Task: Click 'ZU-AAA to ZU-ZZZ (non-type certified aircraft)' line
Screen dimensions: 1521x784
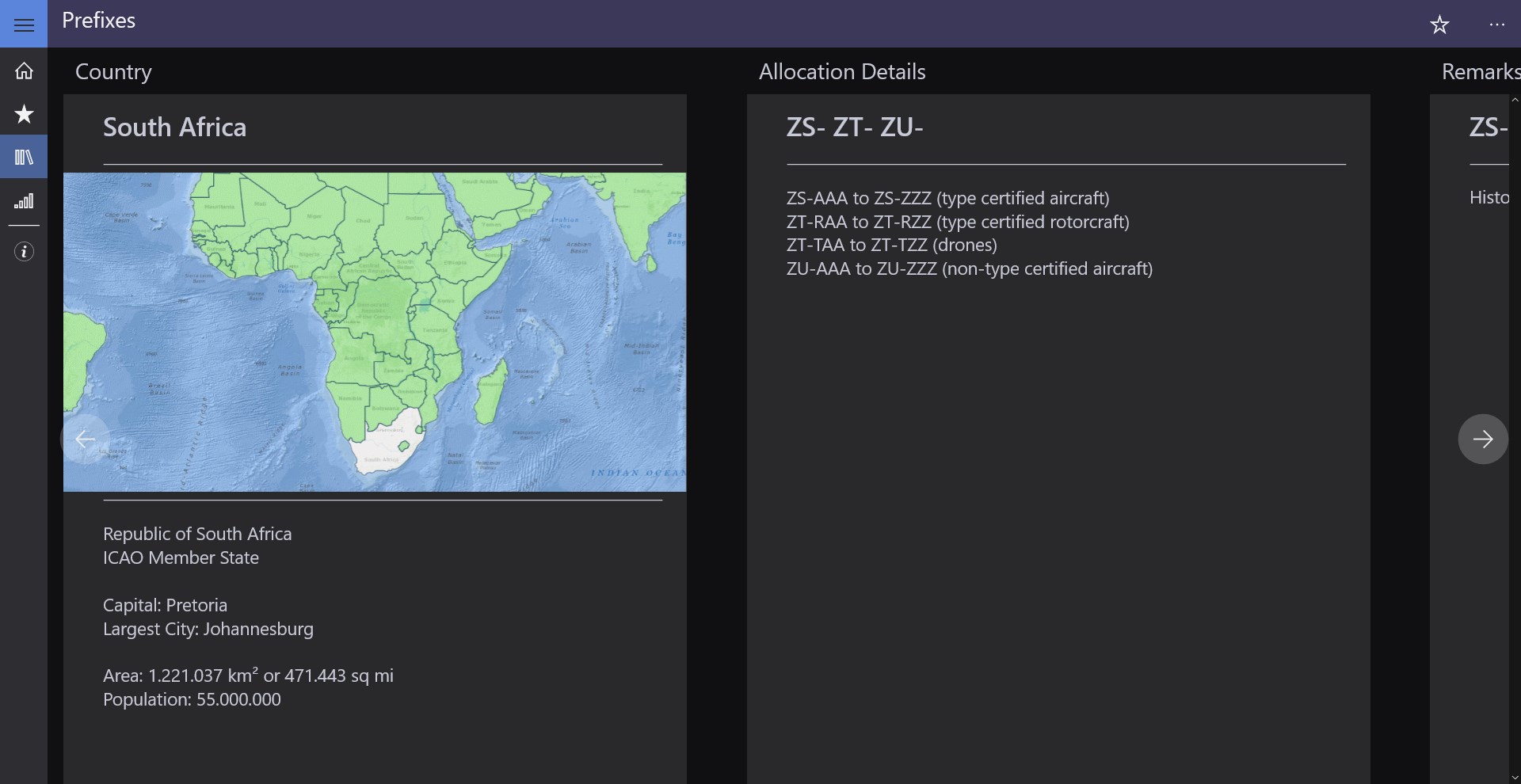Action: pyautogui.click(x=970, y=269)
